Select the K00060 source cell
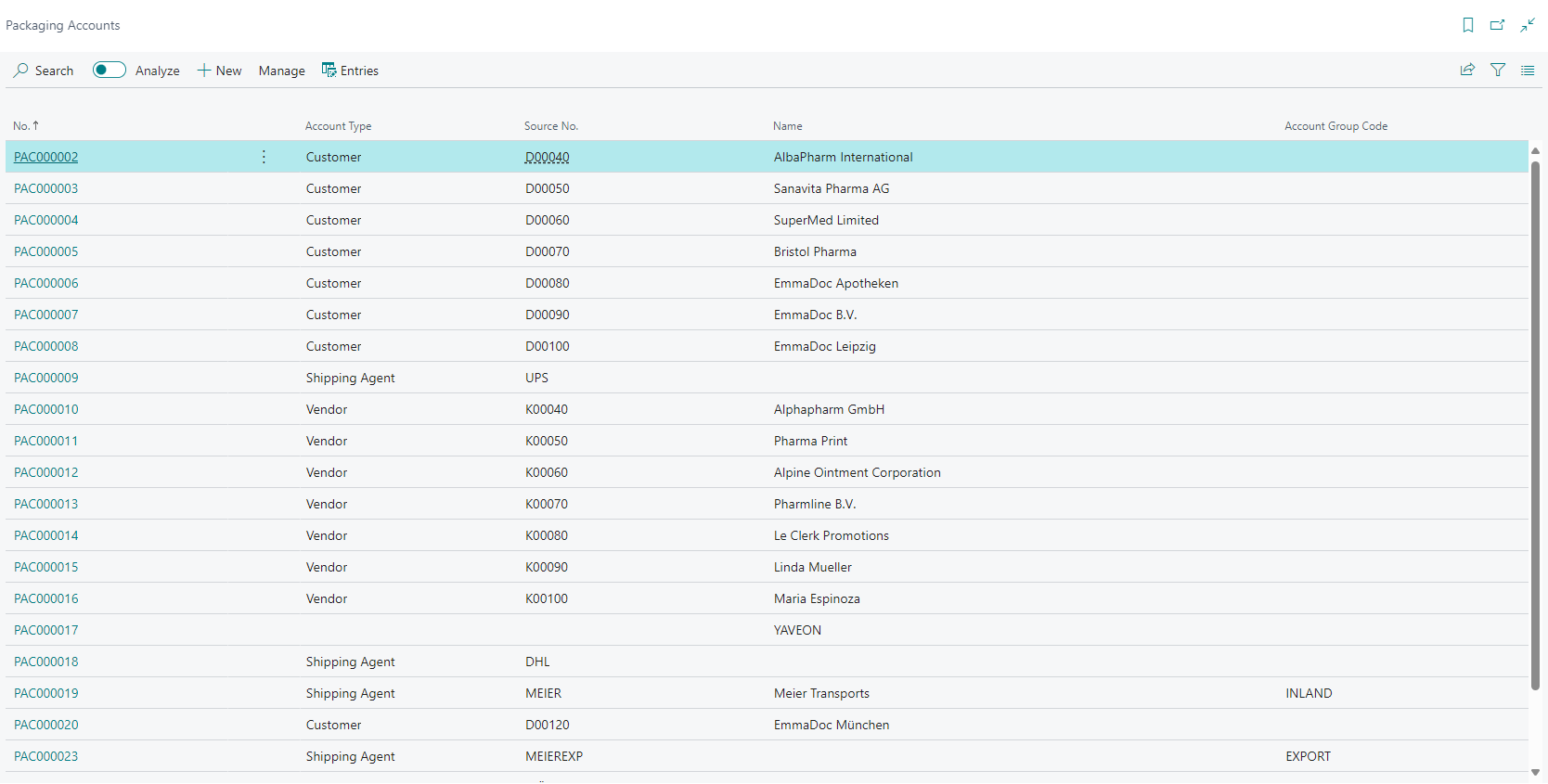This screenshot has width=1548, height=784. (x=547, y=472)
